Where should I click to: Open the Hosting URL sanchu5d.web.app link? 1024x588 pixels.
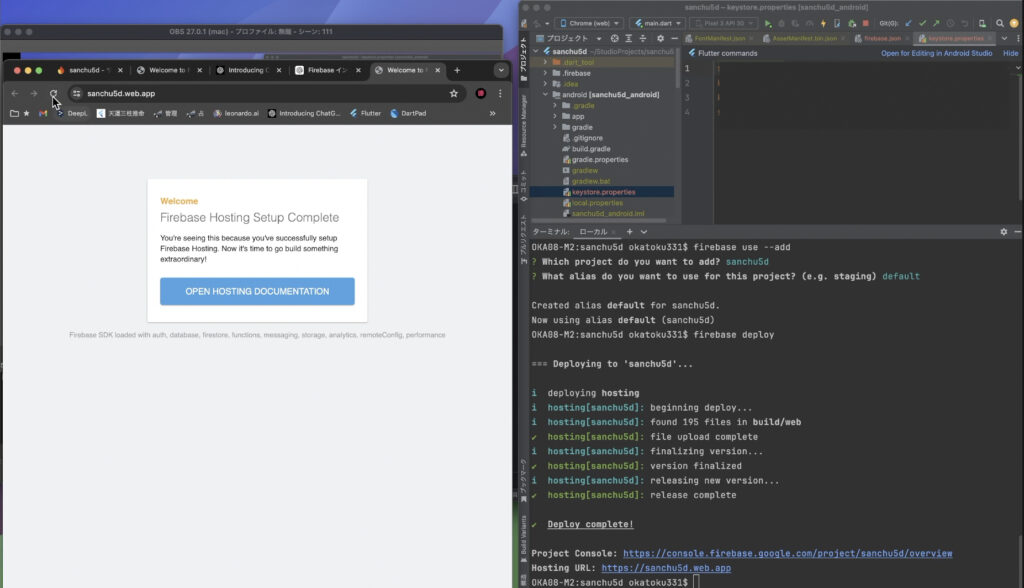pyautogui.click(x=665, y=568)
